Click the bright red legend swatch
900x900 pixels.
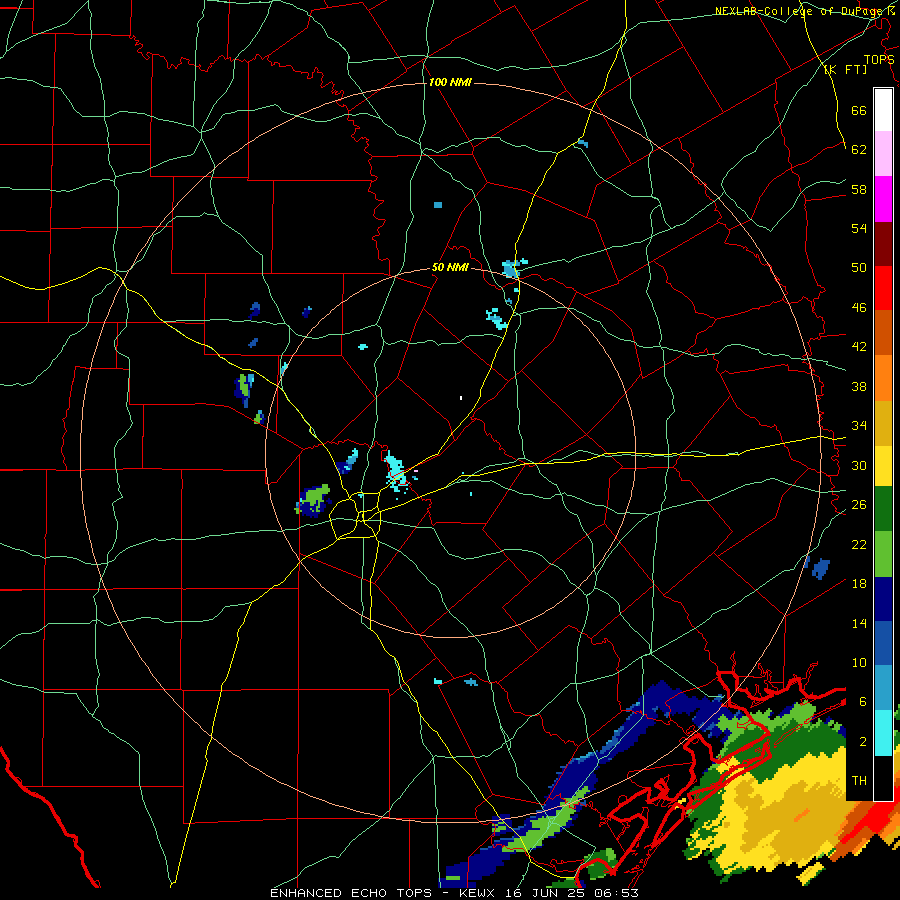(x=883, y=288)
